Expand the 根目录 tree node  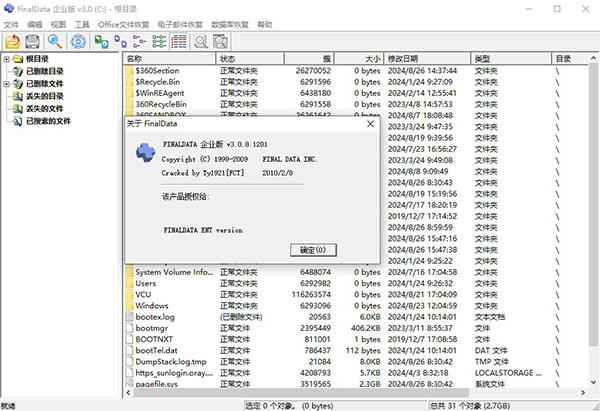pos(6,59)
